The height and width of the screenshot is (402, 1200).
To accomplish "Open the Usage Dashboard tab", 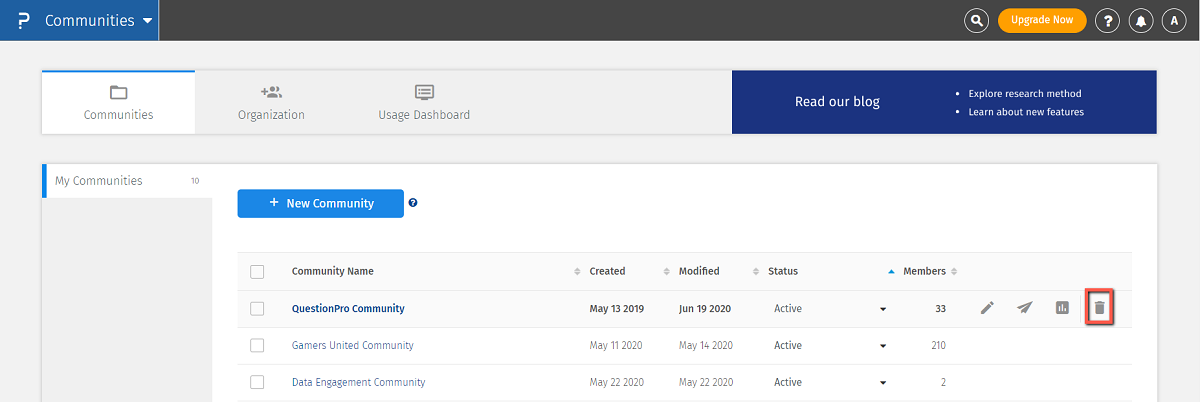I will tap(424, 102).
